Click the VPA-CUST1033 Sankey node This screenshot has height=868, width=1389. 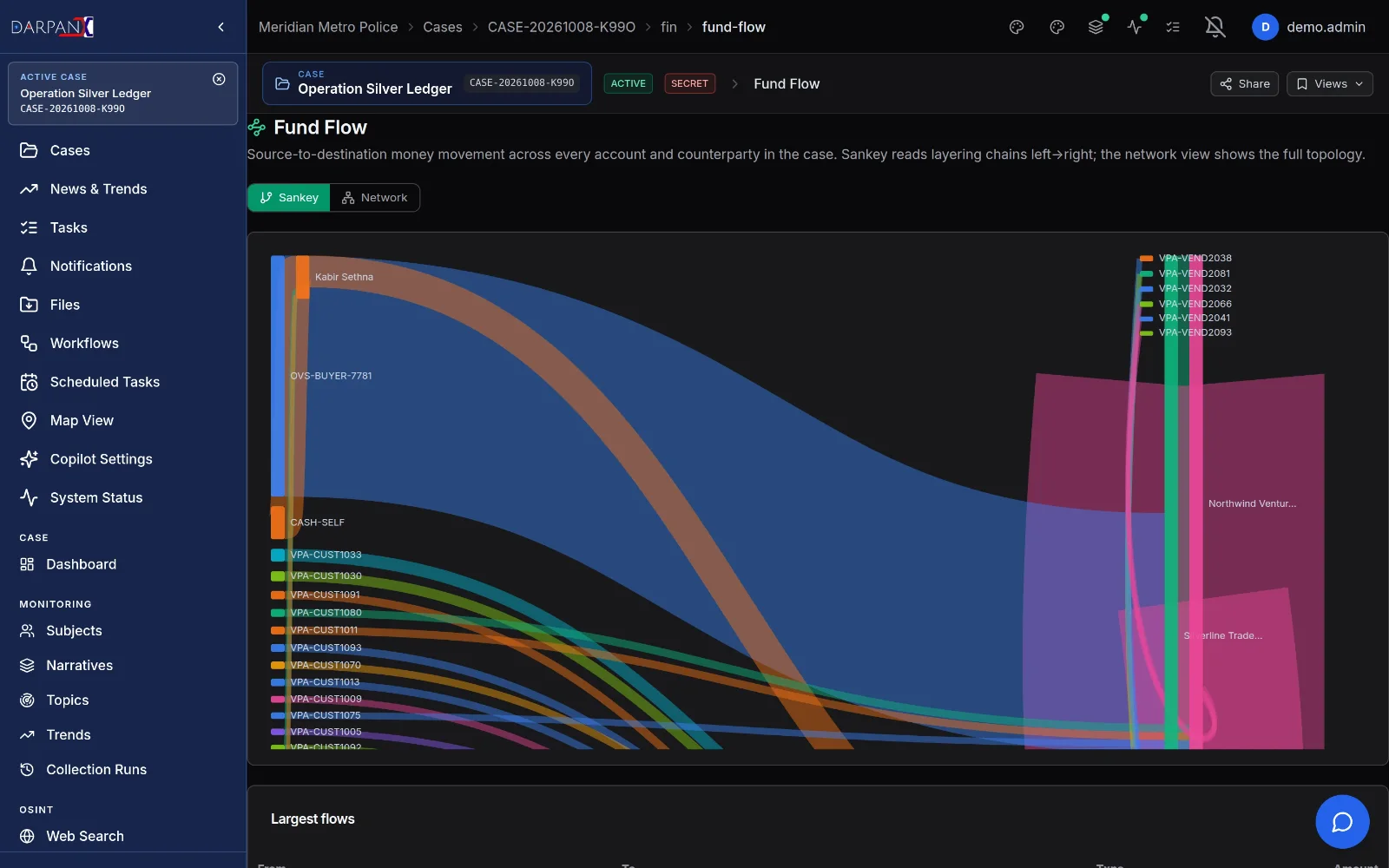[x=278, y=555]
